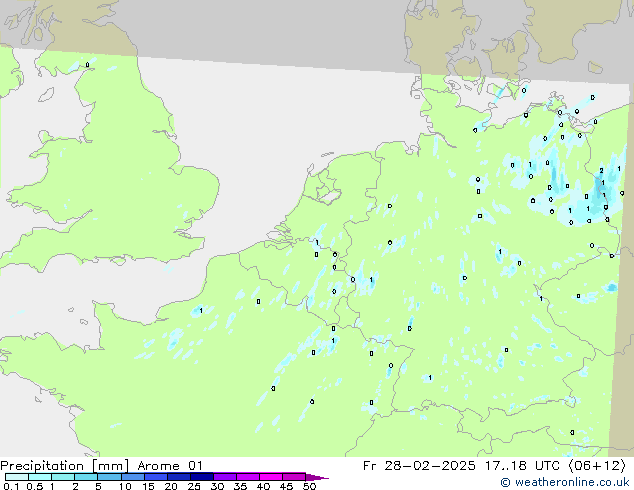This screenshot has width=634, height=490.
Task: Click the 30–35 mm purple legend box
Action: (224, 477)
